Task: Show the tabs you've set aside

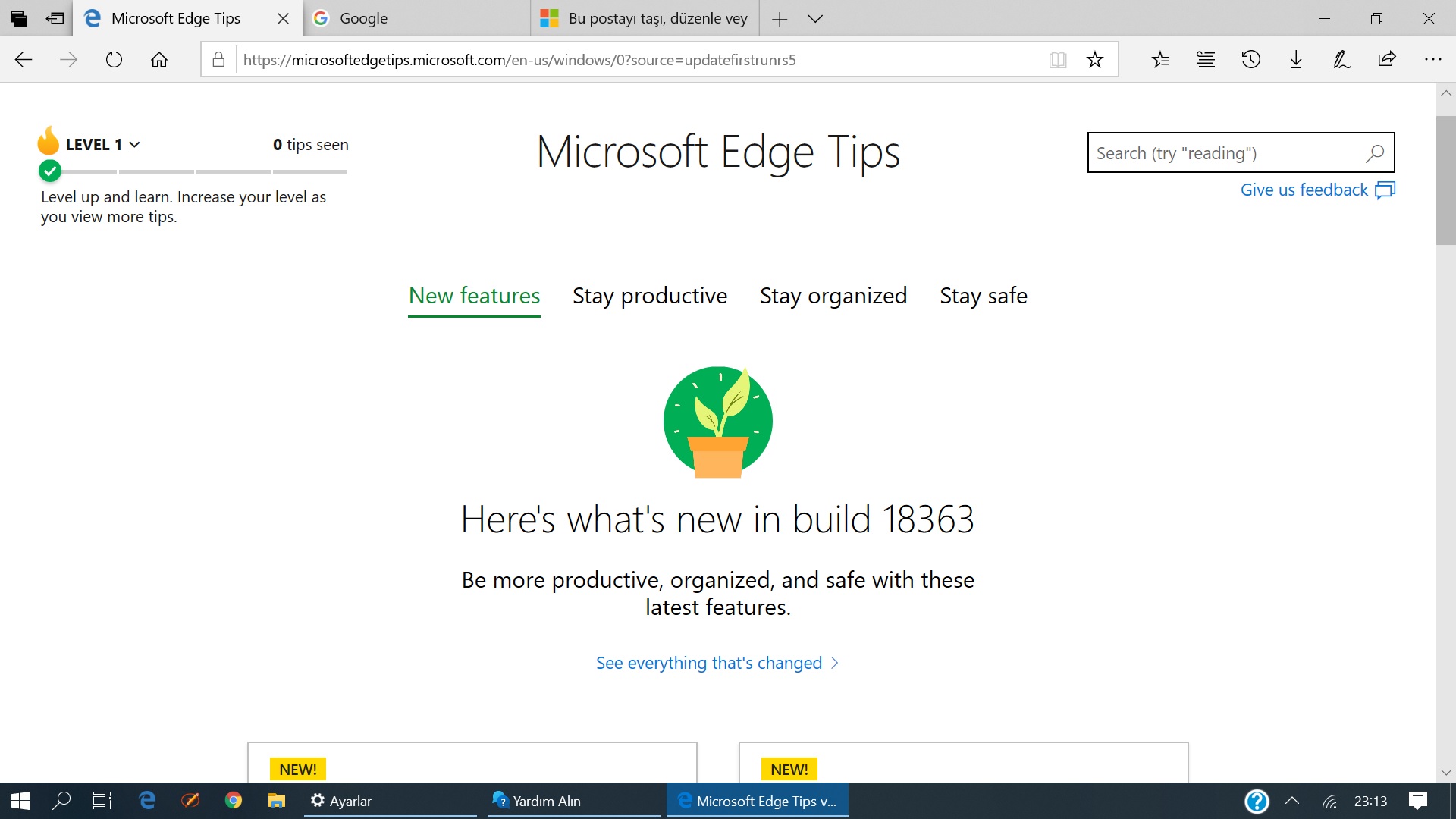Action: [19, 18]
